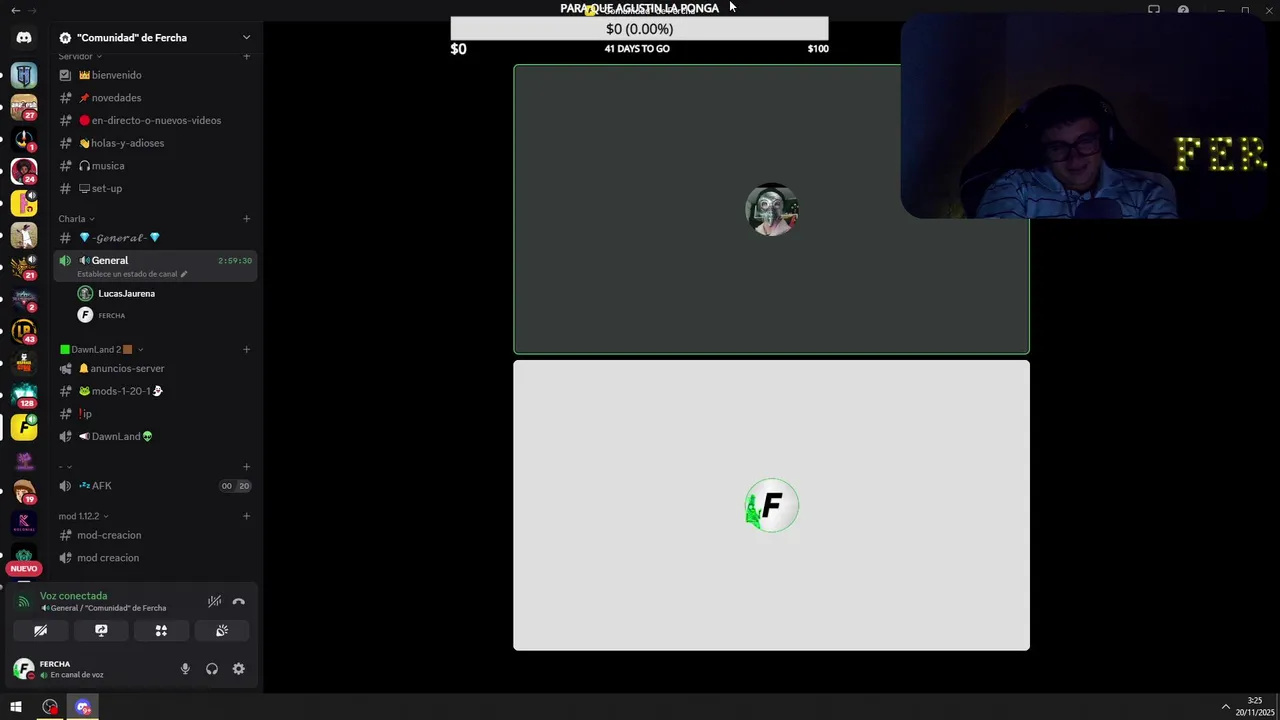
Task: Click the $0 (0.00%) donation progress bar
Action: click(x=639, y=29)
